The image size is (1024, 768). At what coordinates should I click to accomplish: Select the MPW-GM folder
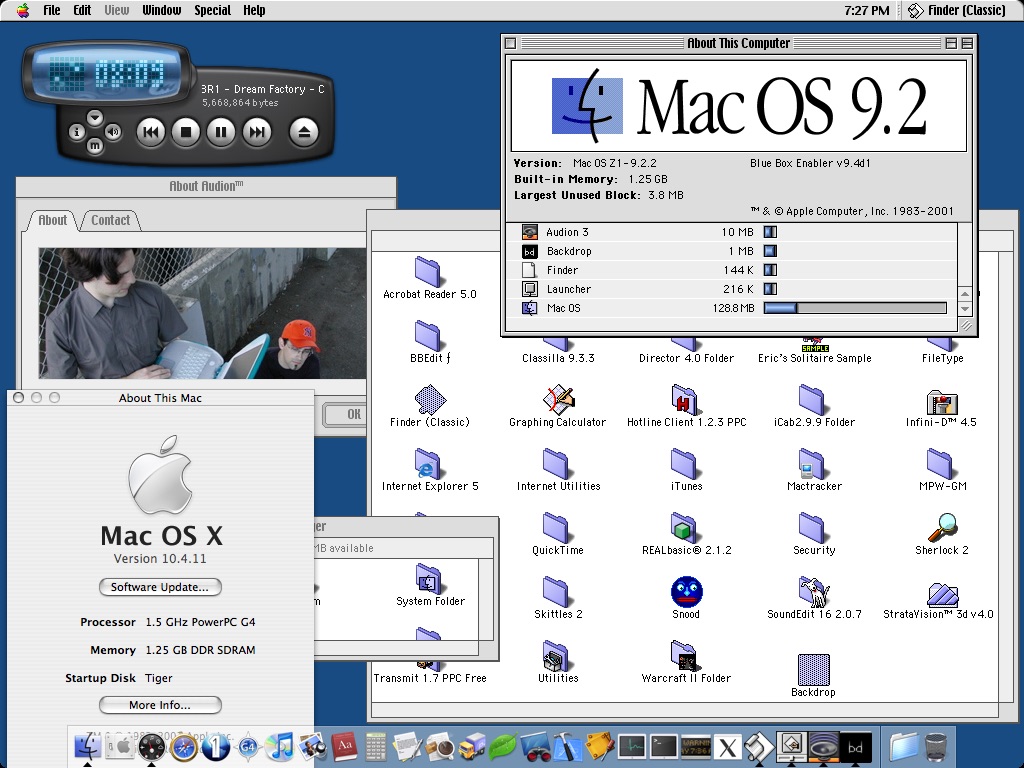[940, 464]
